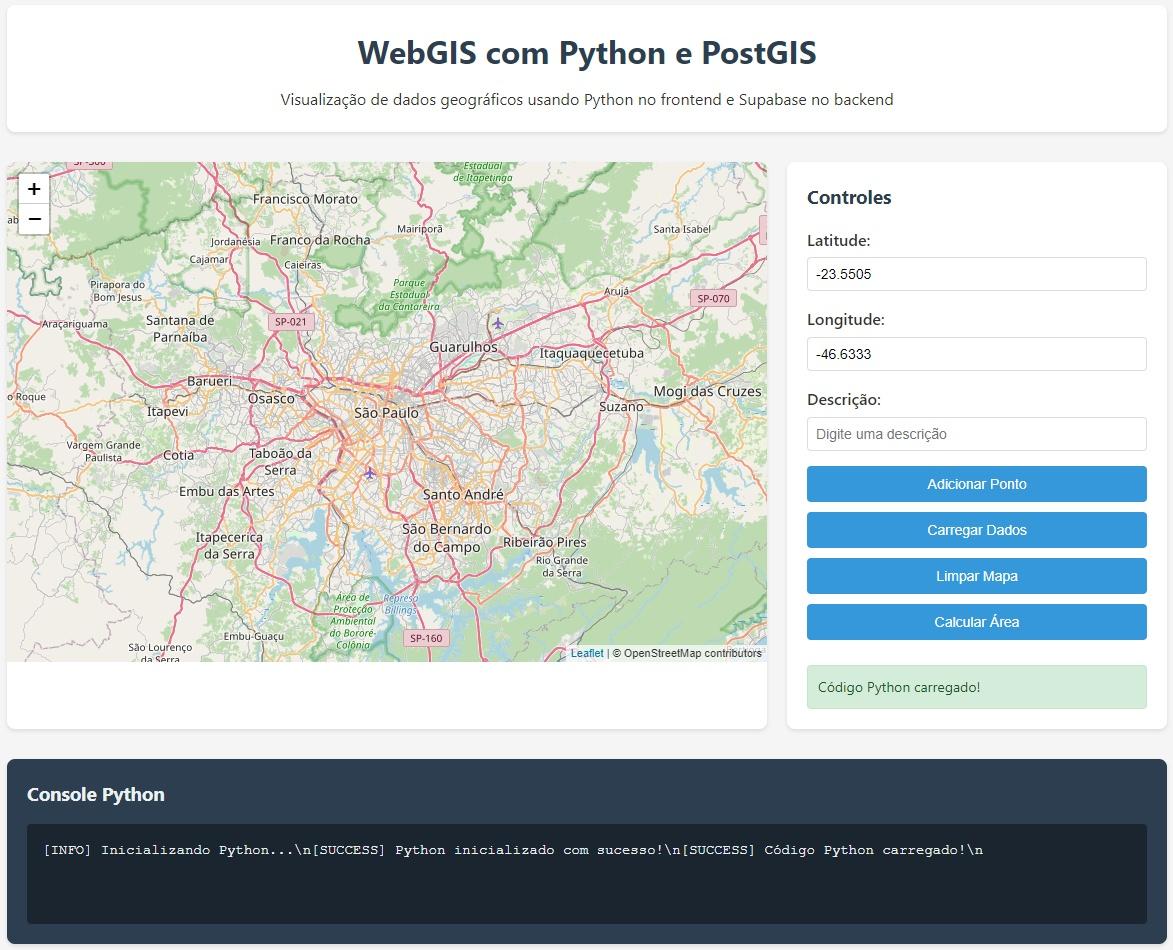The image size is (1173, 950).
Task: Click the Arujá map label
Action: 616,291
